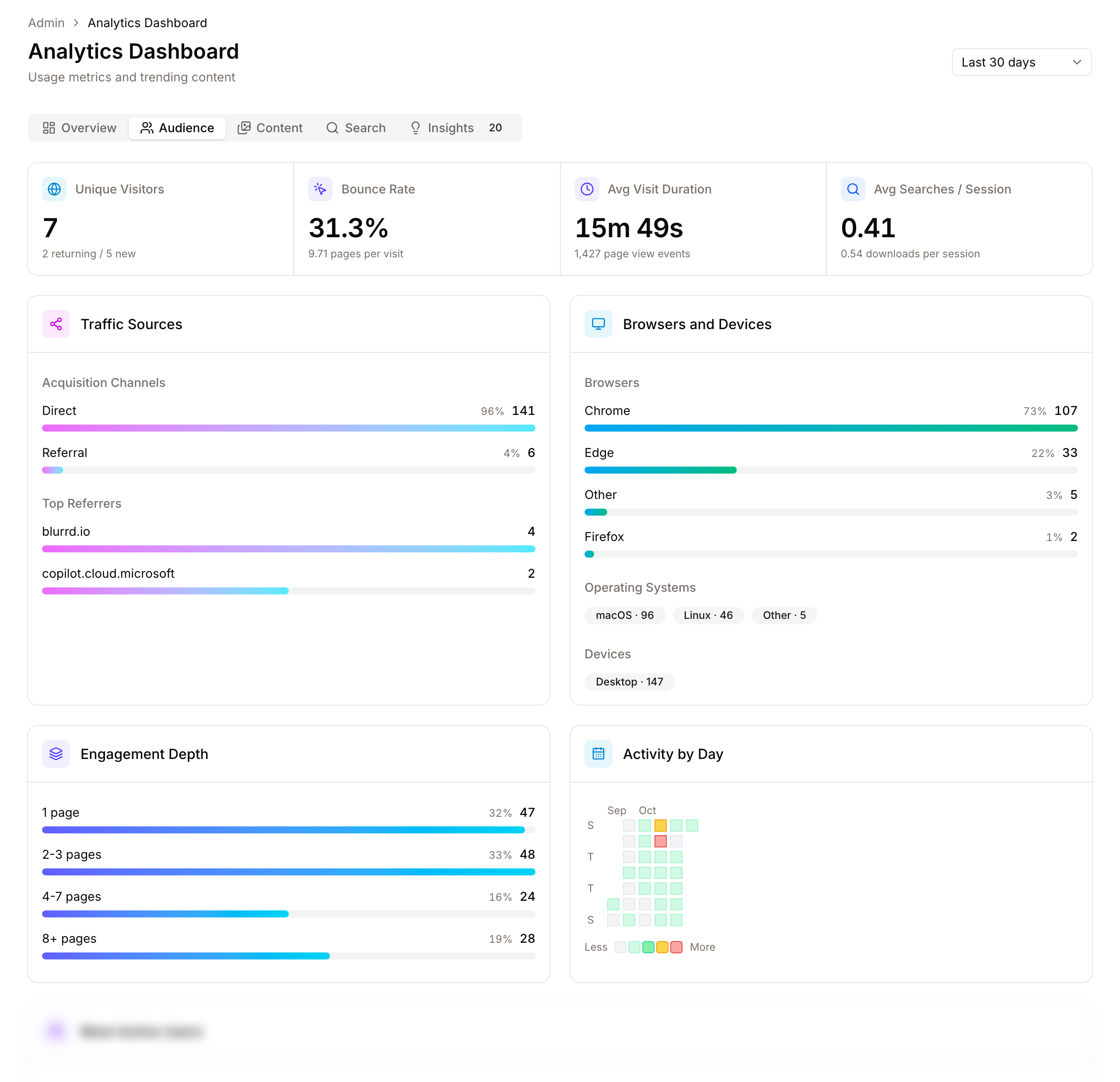Click the Admin breadcrumb link
The height and width of the screenshot is (1082, 1120).
coord(46,23)
